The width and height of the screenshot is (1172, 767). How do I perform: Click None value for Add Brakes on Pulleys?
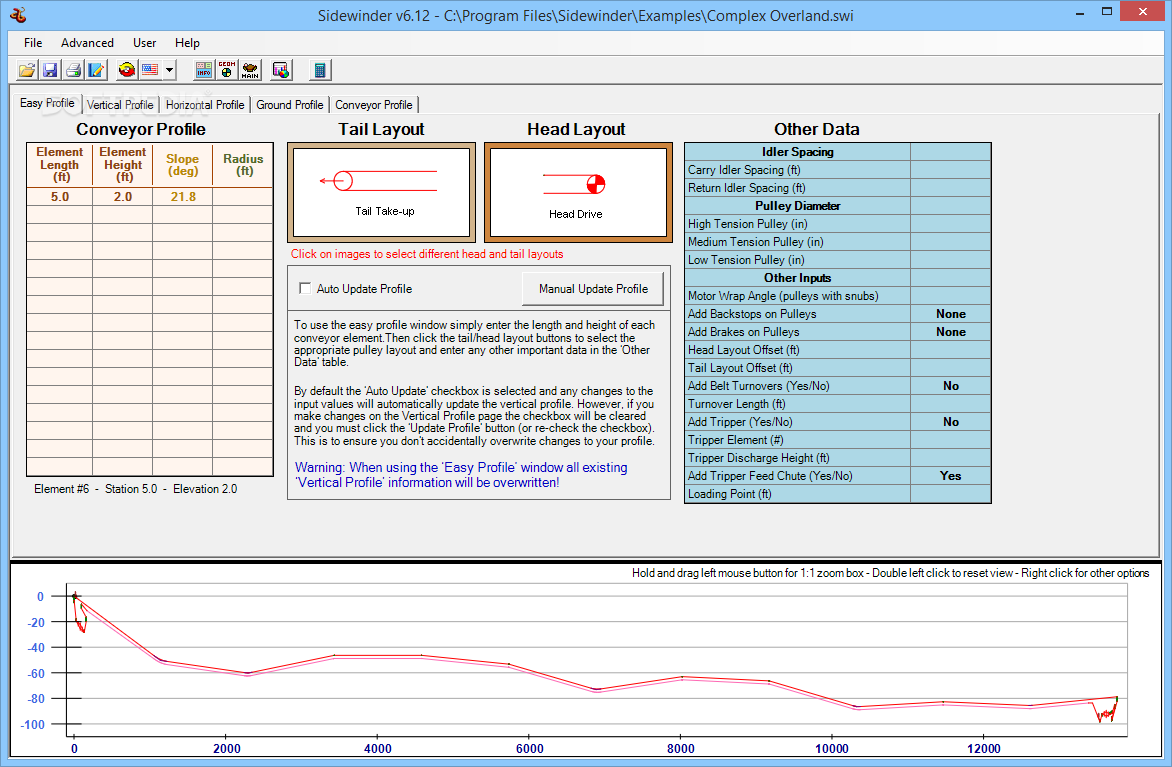pos(950,332)
